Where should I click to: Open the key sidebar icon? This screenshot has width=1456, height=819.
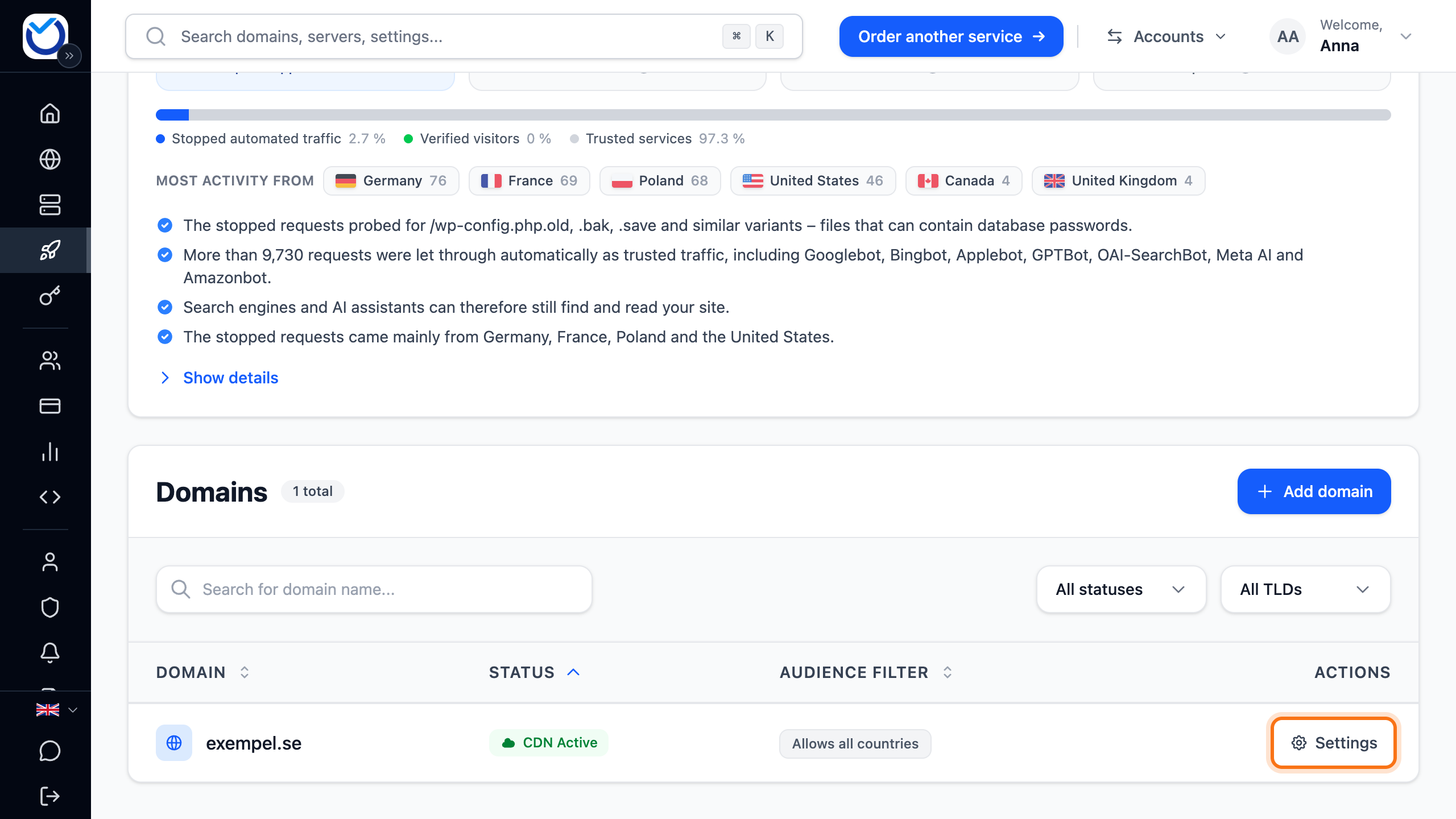point(50,296)
